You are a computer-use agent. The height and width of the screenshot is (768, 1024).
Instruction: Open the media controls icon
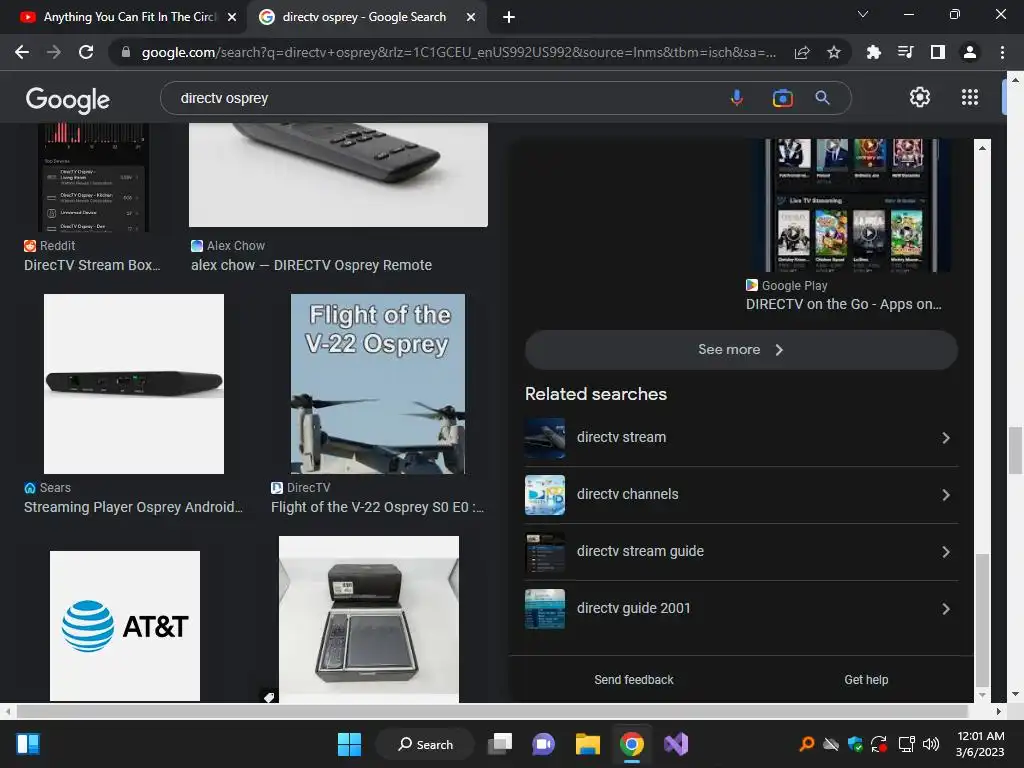(905, 52)
